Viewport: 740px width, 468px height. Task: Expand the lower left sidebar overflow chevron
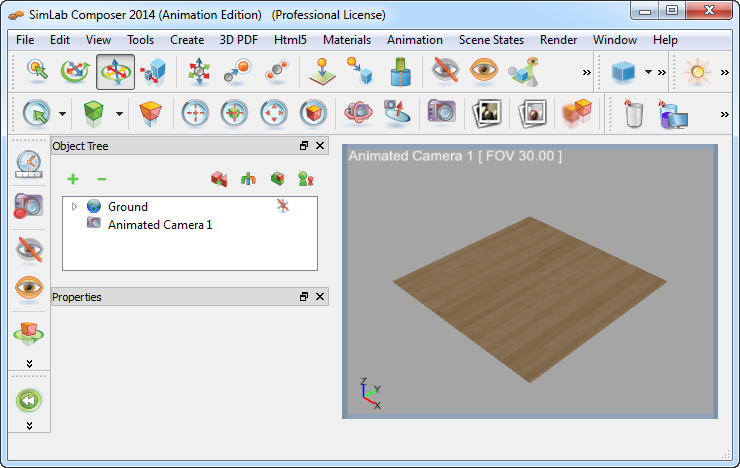coord(29,426)
